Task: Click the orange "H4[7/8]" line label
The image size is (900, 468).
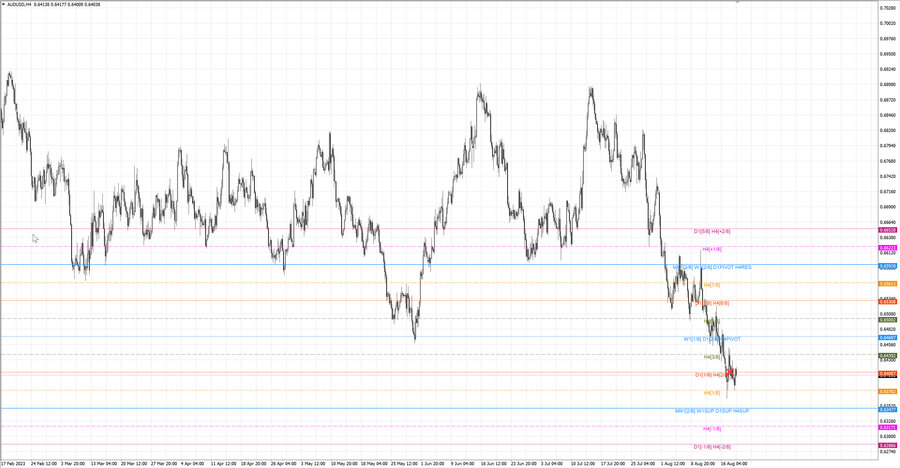Action: [712, 285]
